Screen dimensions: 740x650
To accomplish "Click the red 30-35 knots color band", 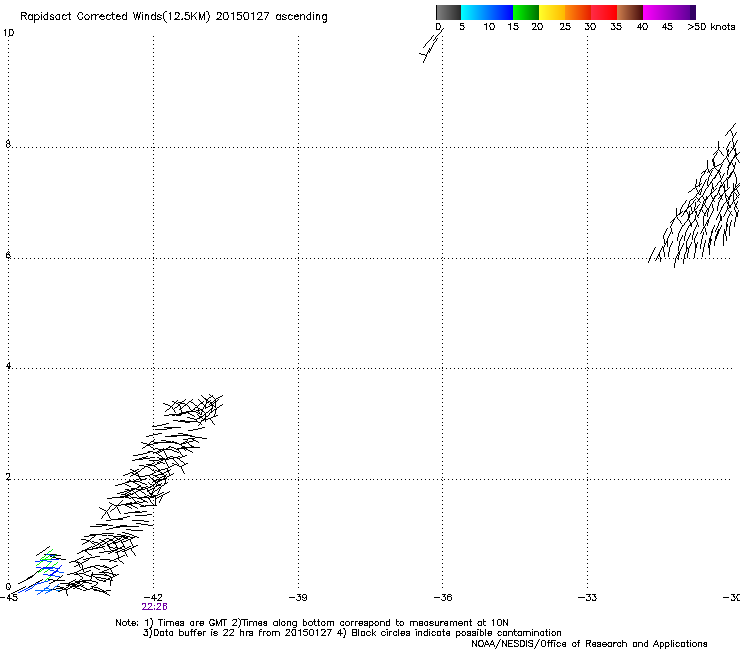I will point(604,12).
